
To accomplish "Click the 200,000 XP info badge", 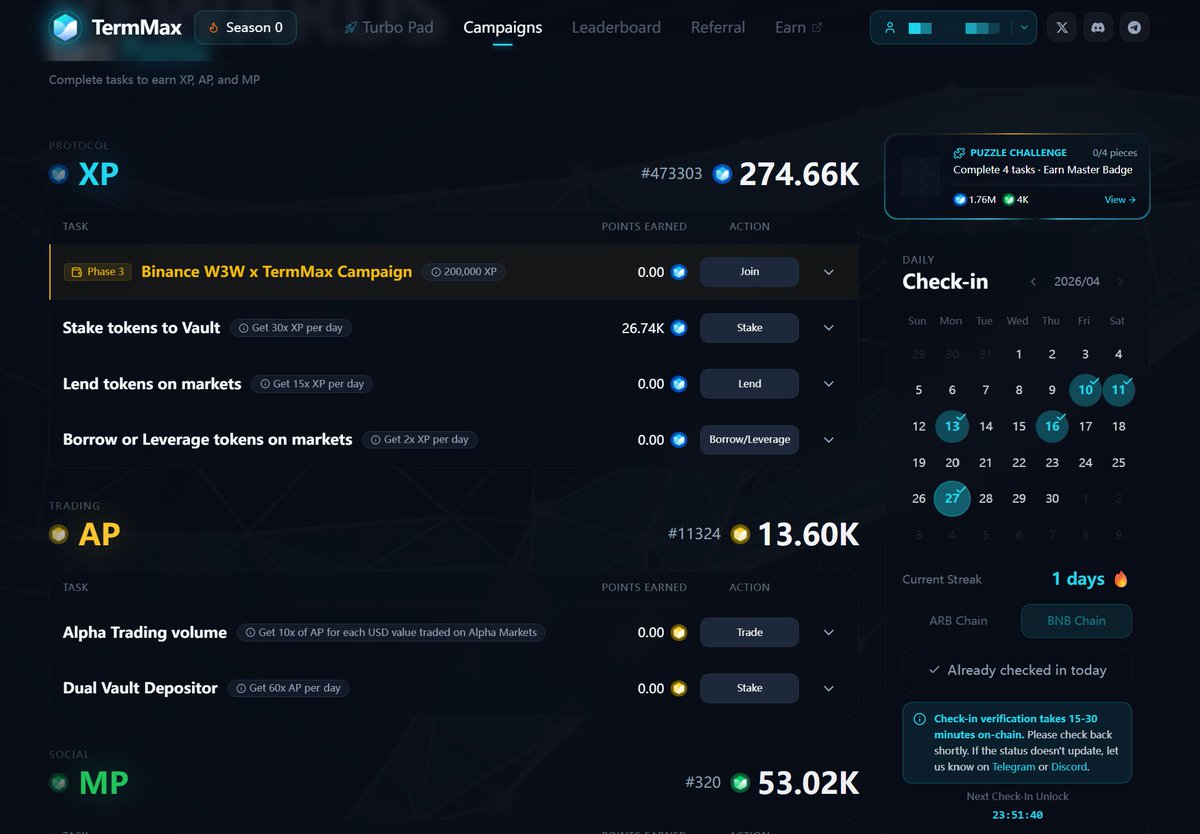I will point(463,272).
